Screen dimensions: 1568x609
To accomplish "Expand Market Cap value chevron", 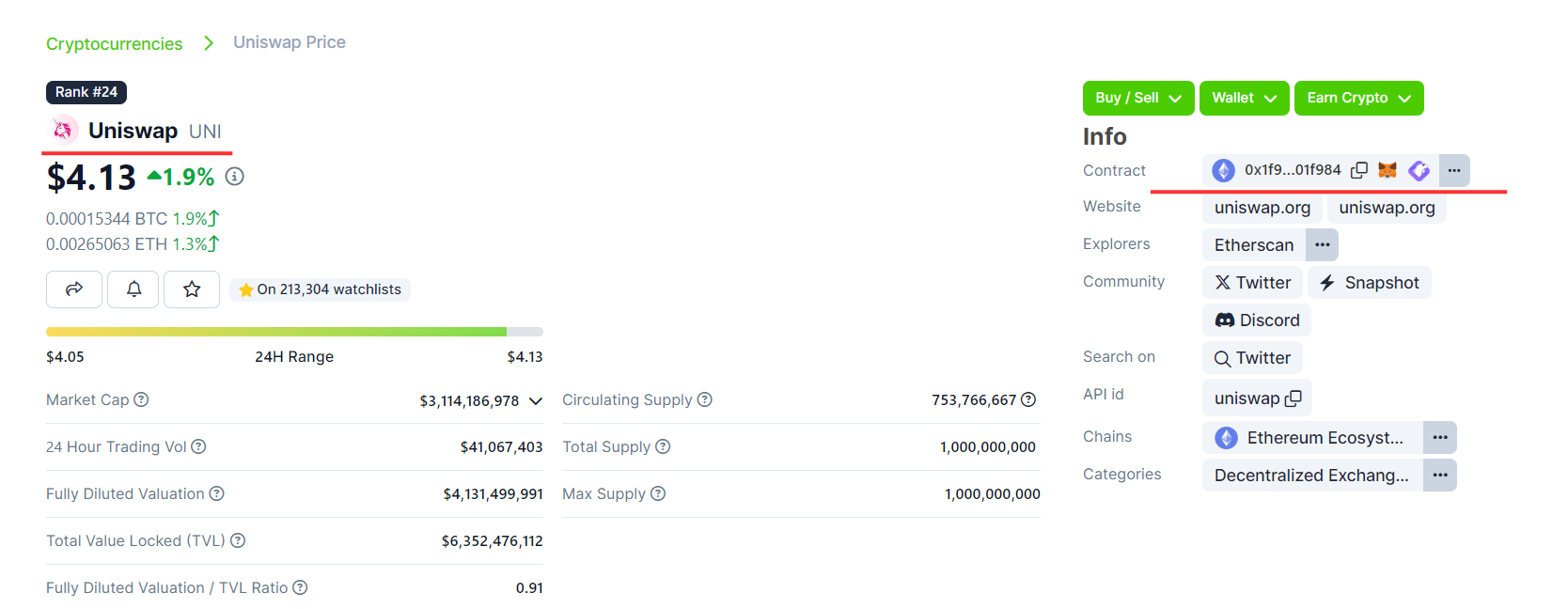I will [x=536, y=401].
